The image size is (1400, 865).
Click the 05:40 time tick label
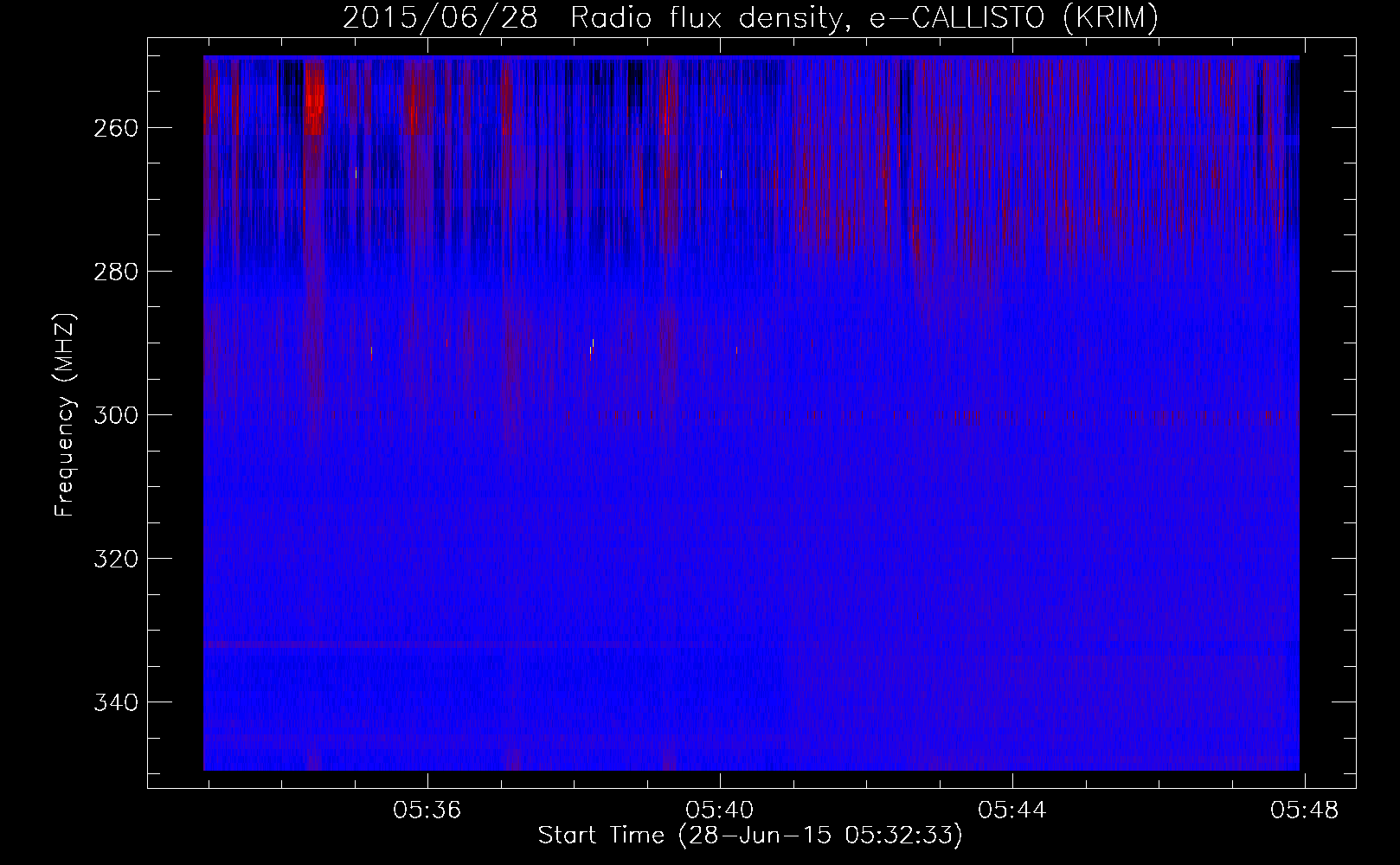pyautogui.click(x=720, y=811)
